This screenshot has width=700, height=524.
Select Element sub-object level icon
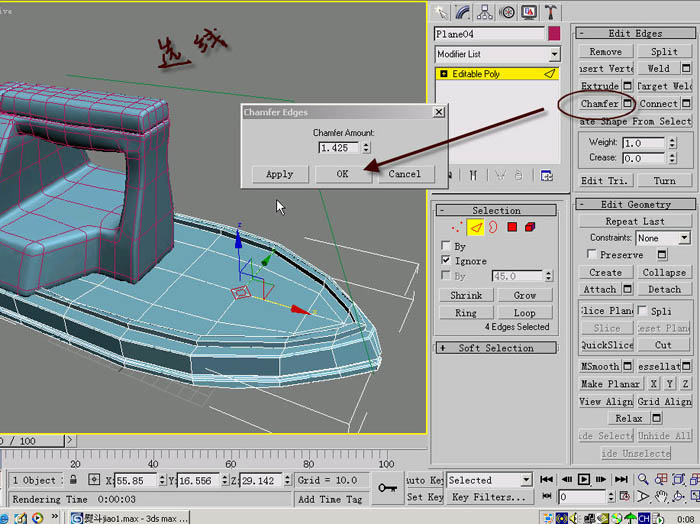(530, 227)
